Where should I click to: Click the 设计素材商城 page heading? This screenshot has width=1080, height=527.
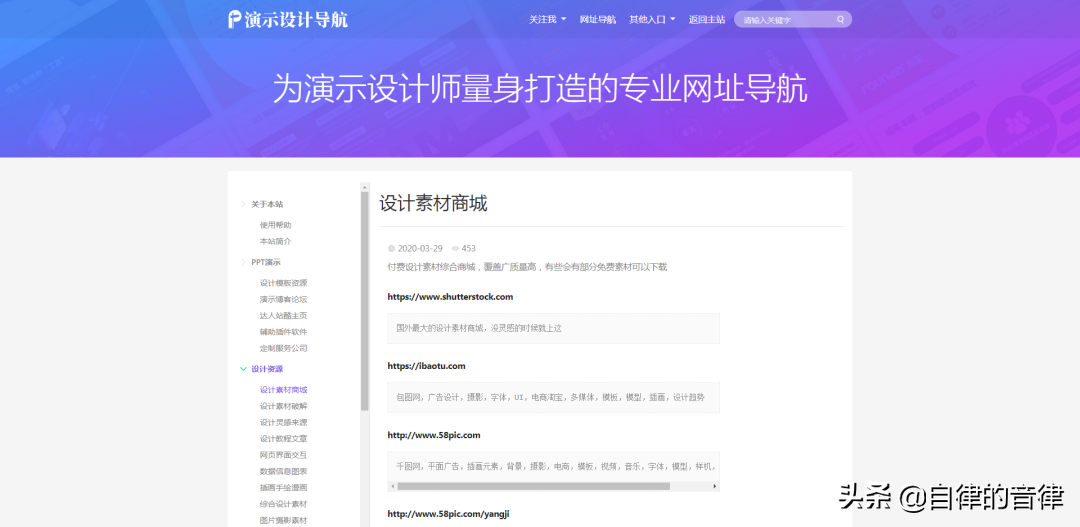coord(433,204)
